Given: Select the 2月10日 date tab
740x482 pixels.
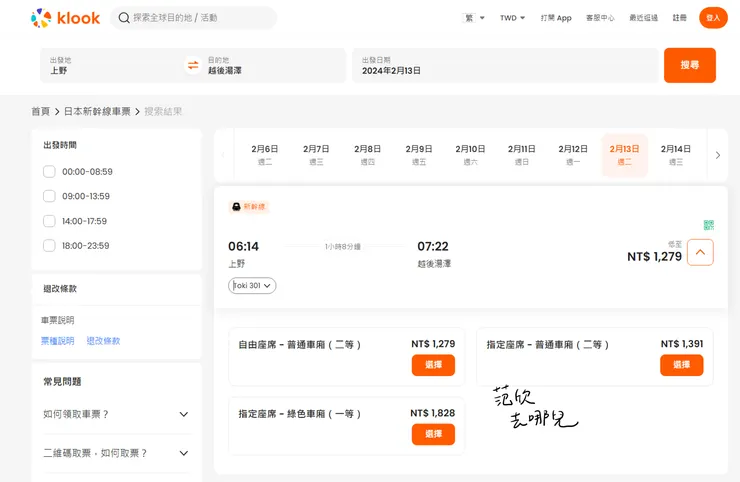Looking at the screenshot, I should coord(470,155).
